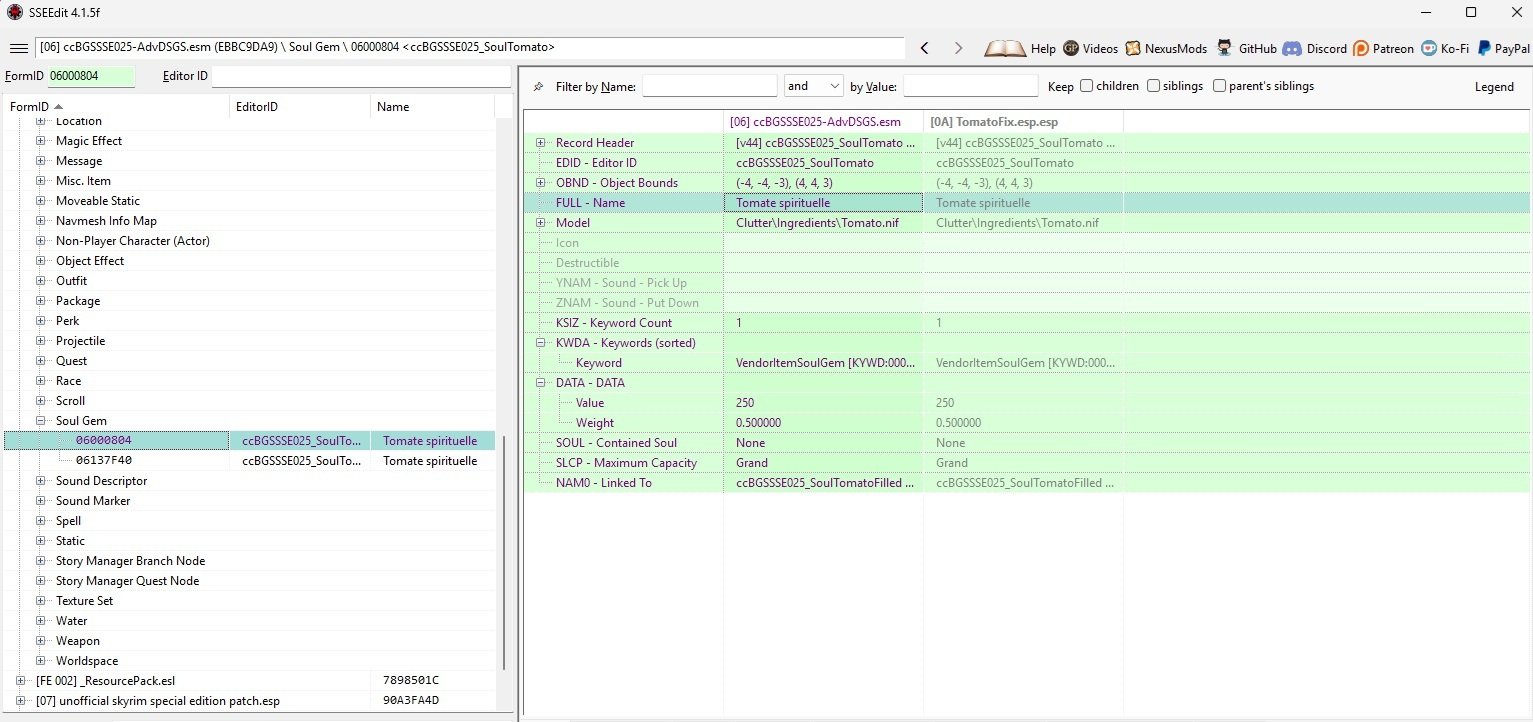Screen dimensions: 1533x722
Task: Open the Discord icon link
Action: (1291, 48)
